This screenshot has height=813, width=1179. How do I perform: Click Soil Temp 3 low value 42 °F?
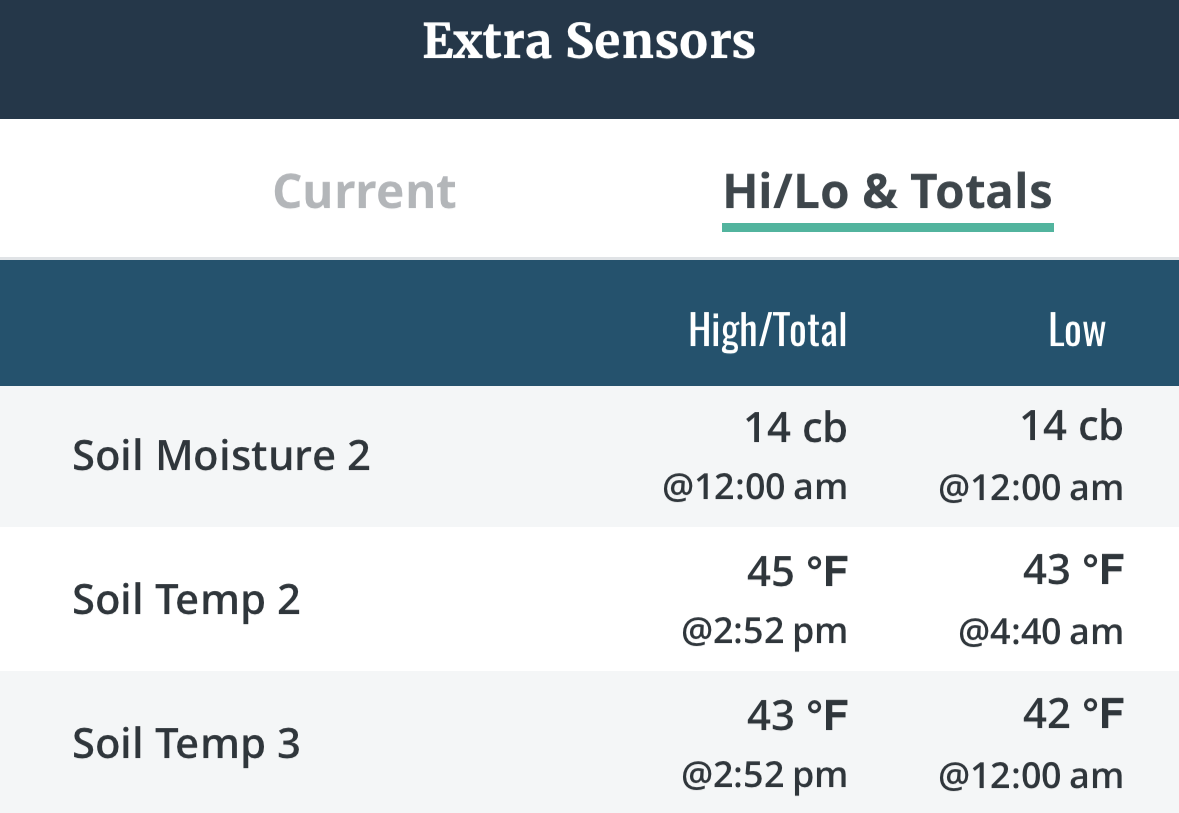[1073, 715]
